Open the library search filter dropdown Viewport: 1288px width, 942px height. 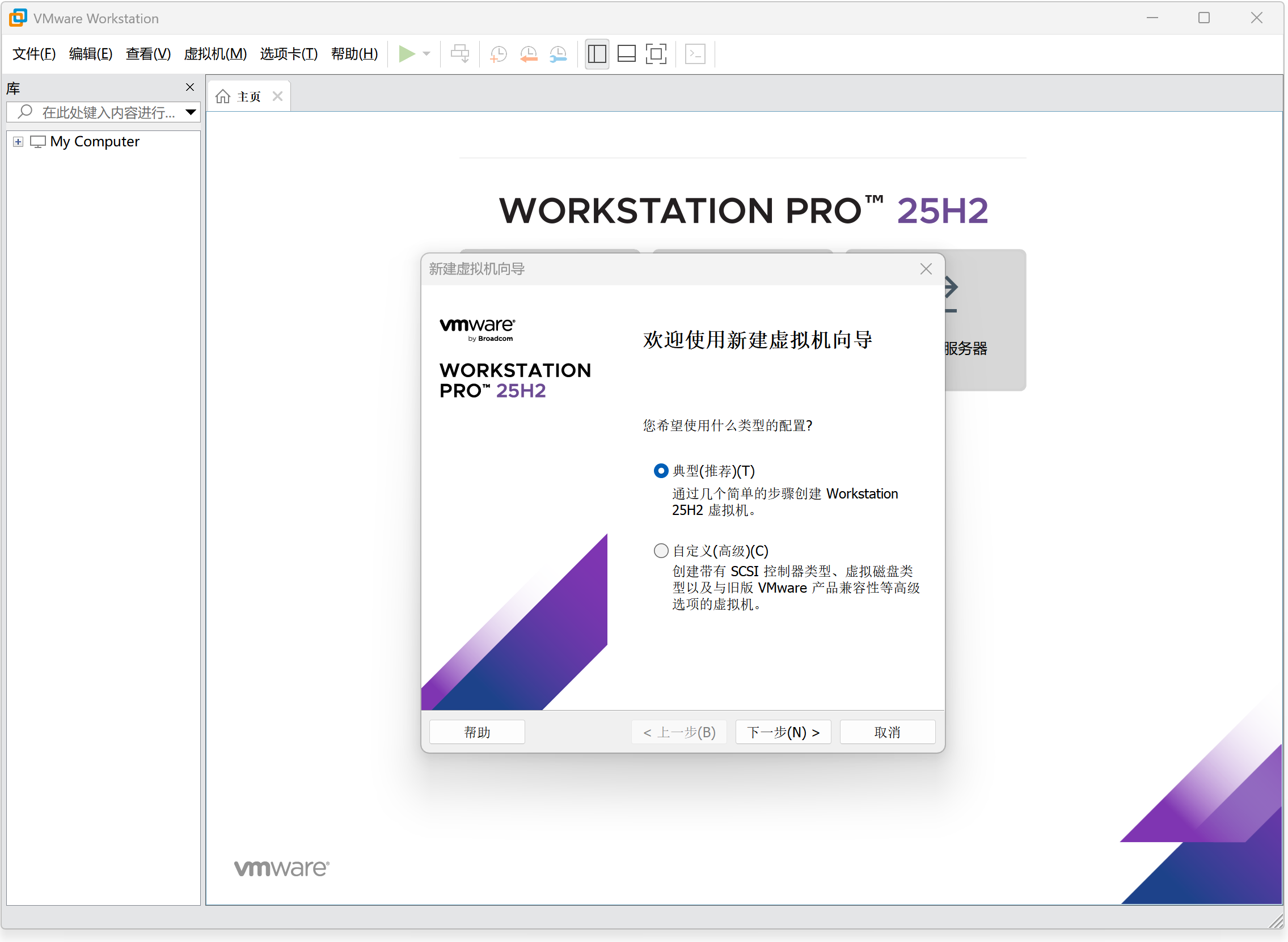(x=191, y=112)
